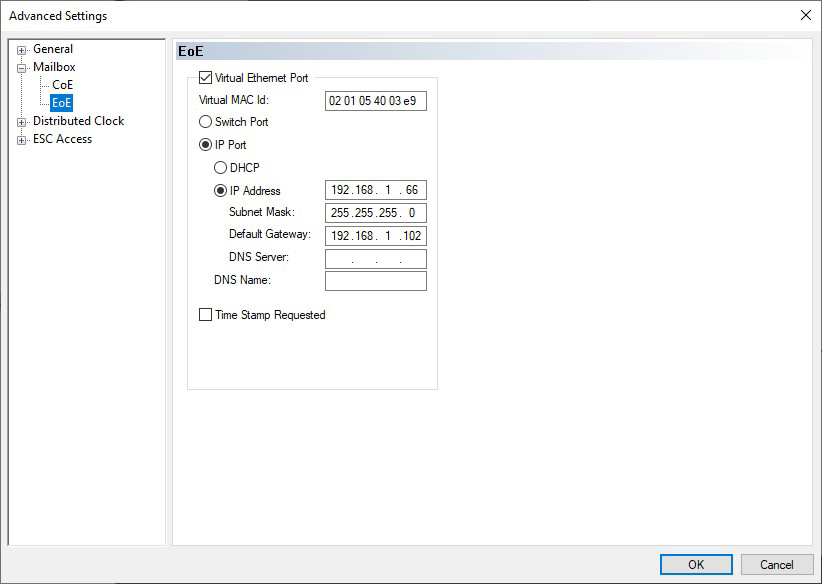Select CoE in the settings tree
The image size is (822, 584).
62,85
